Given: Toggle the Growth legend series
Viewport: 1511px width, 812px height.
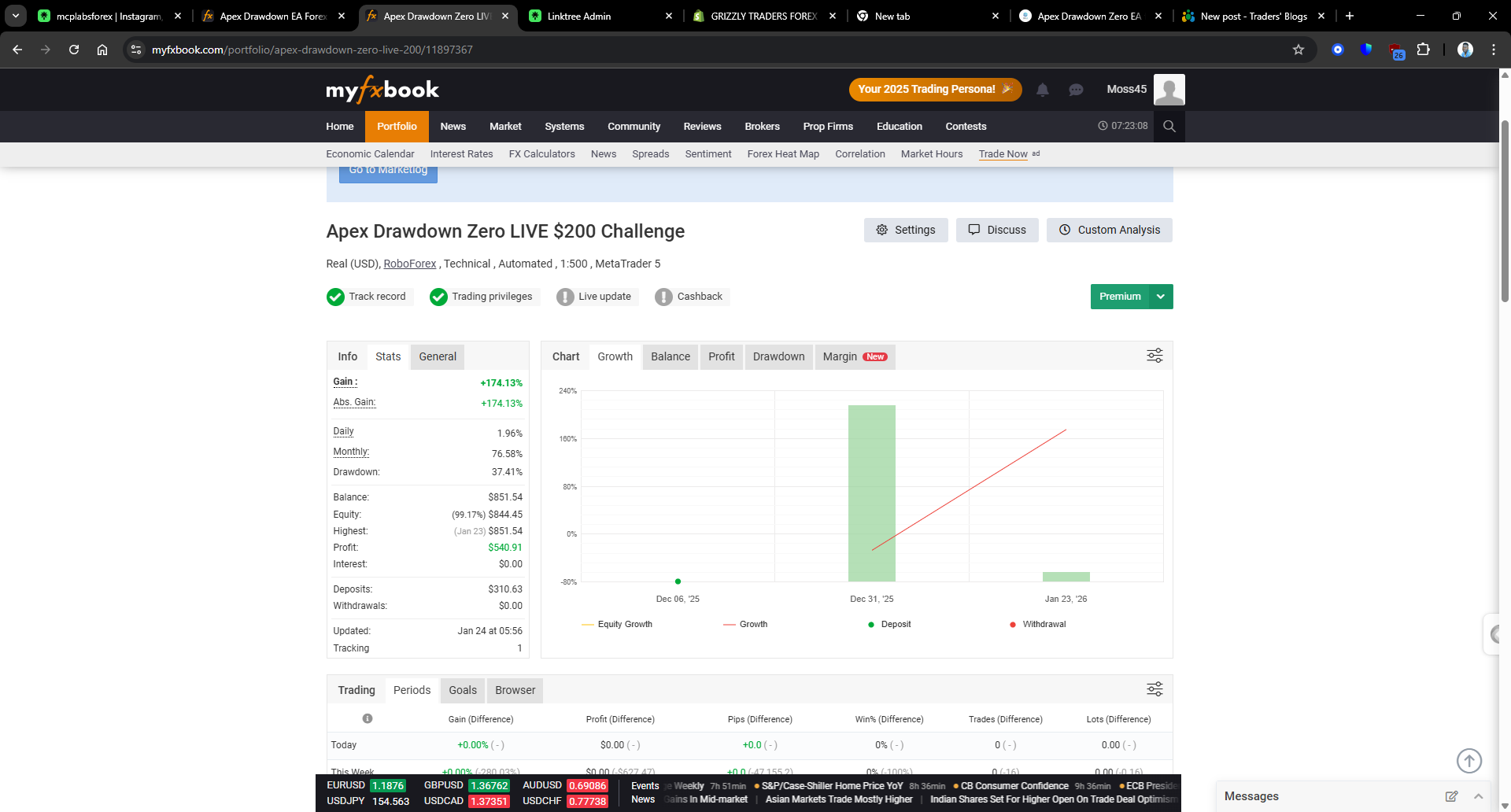Looking at the screenshot, I should click(x=745, y=624).
